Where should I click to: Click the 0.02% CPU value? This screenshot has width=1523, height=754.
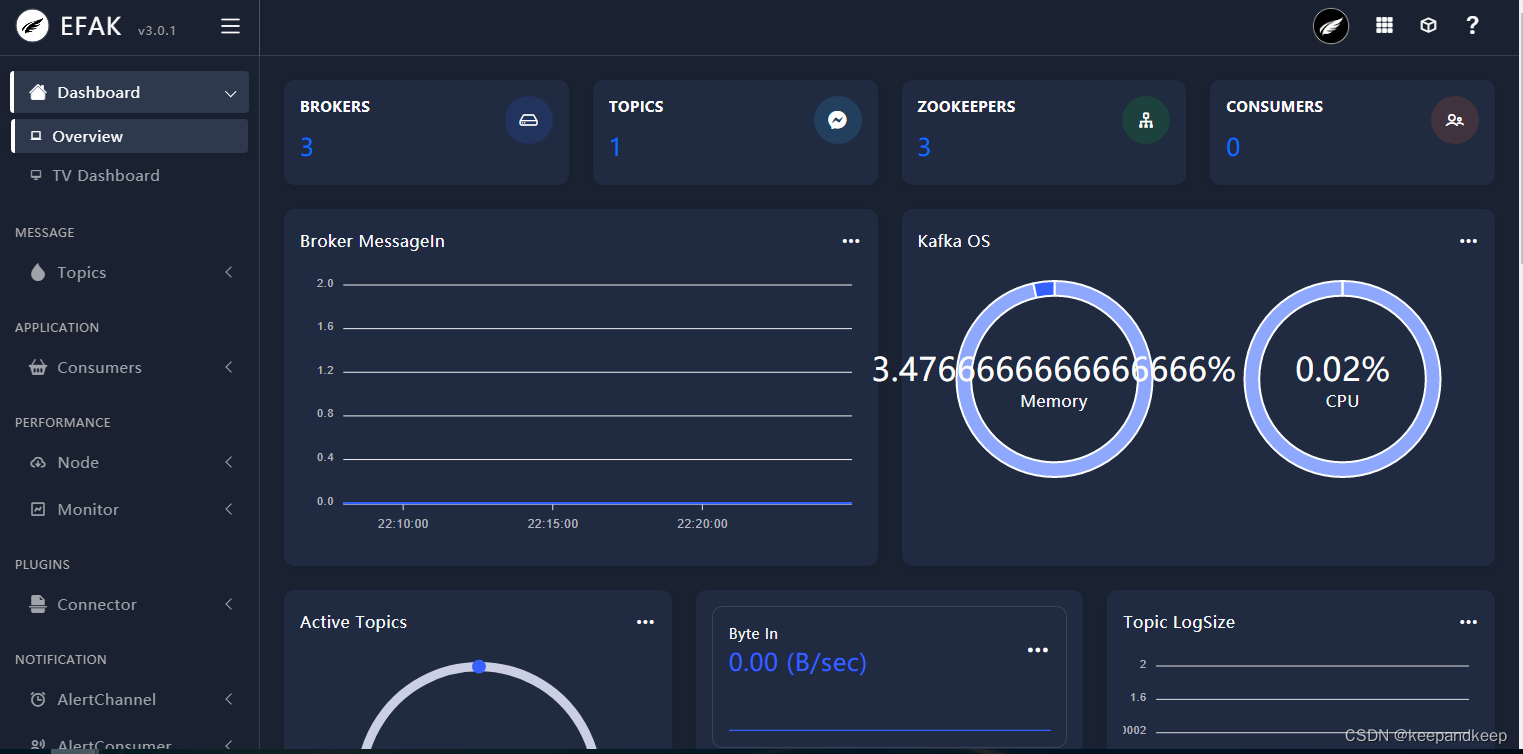[x=1342, y=370]
